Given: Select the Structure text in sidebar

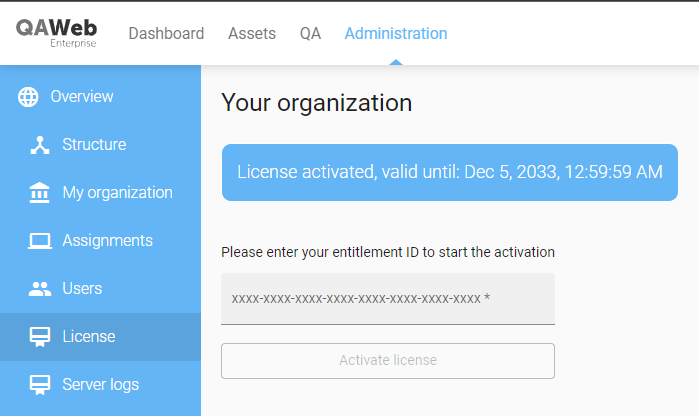Looking at the screenshot, I should pos(94,145).
